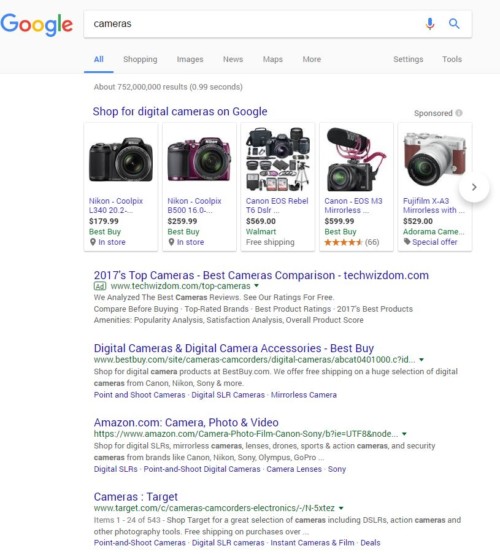Open Shop for digital cameras on Google

click(x=180, y=112)
